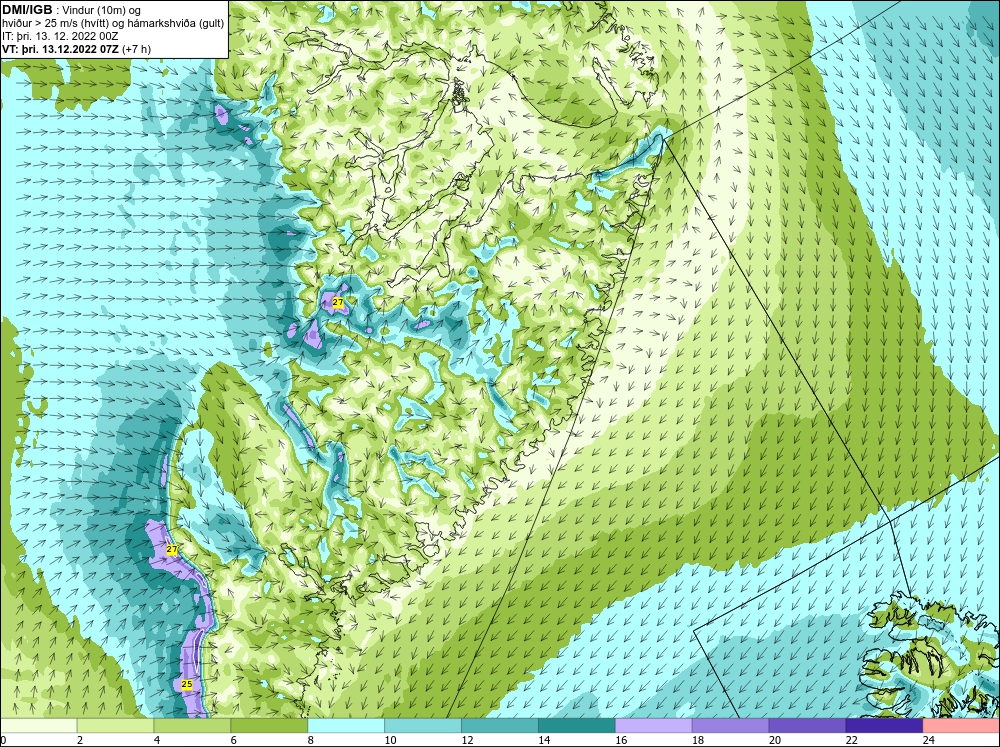Pick the 20–22 m/s violet legend swatch
The height and width of the screenshot is (747, 1000).
[x=807, y=726]
